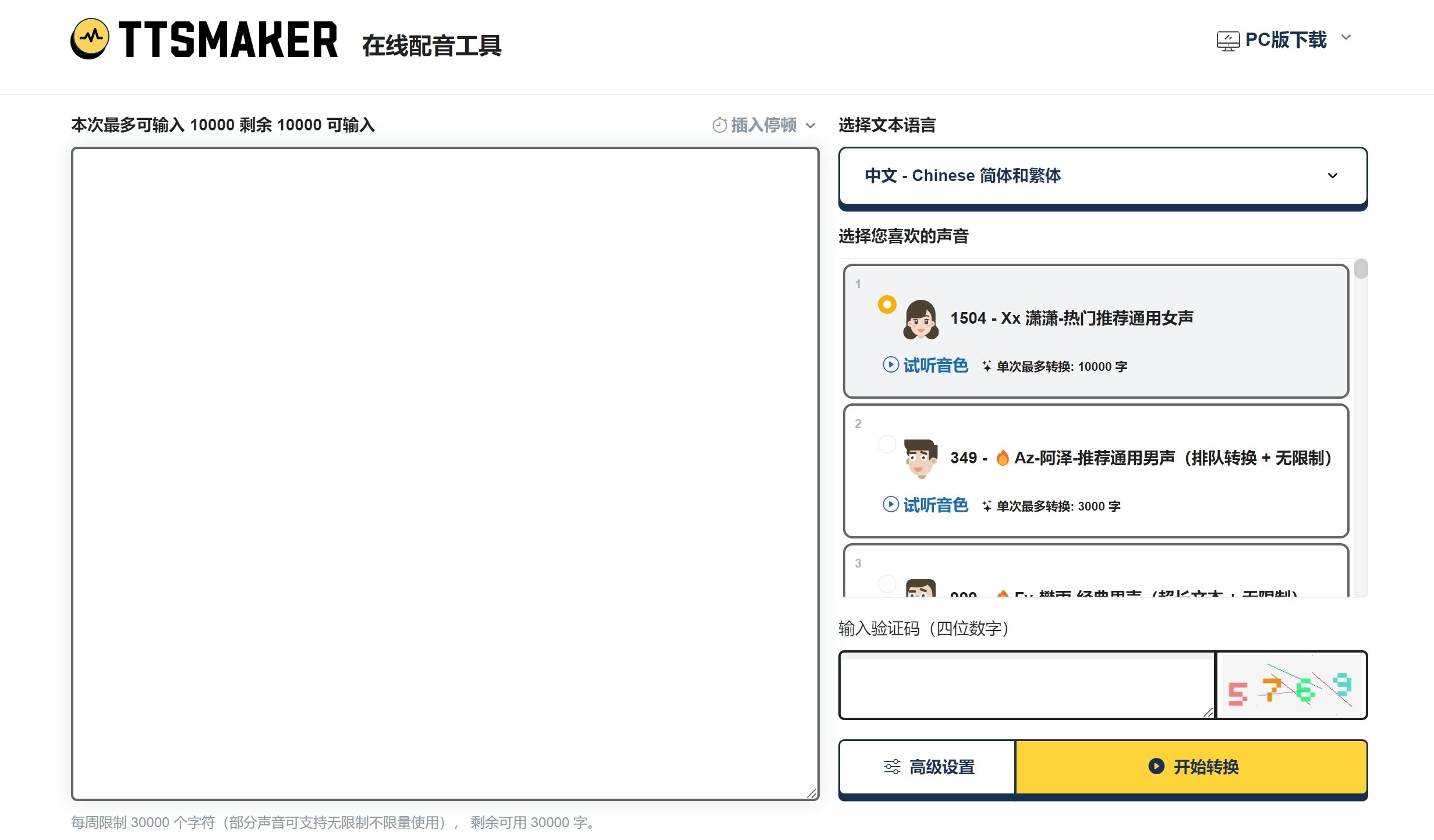The height and width of the screenshot is (840, 1434).
Task: Click the play icon to preview 阿泽 voice
Action: coord(890,505)
